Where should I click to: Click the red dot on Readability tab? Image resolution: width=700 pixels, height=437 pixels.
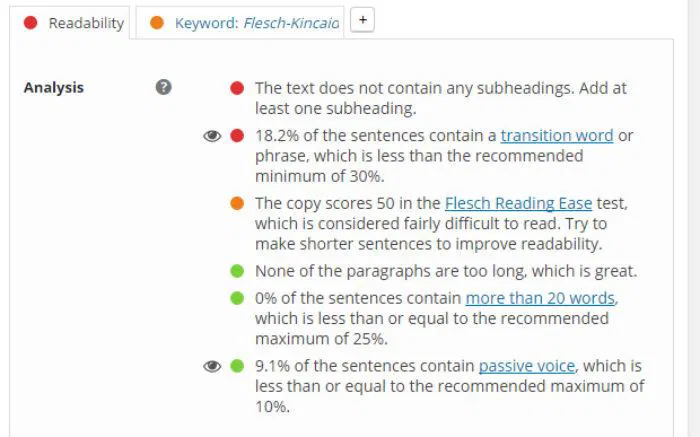click(31, 22)
